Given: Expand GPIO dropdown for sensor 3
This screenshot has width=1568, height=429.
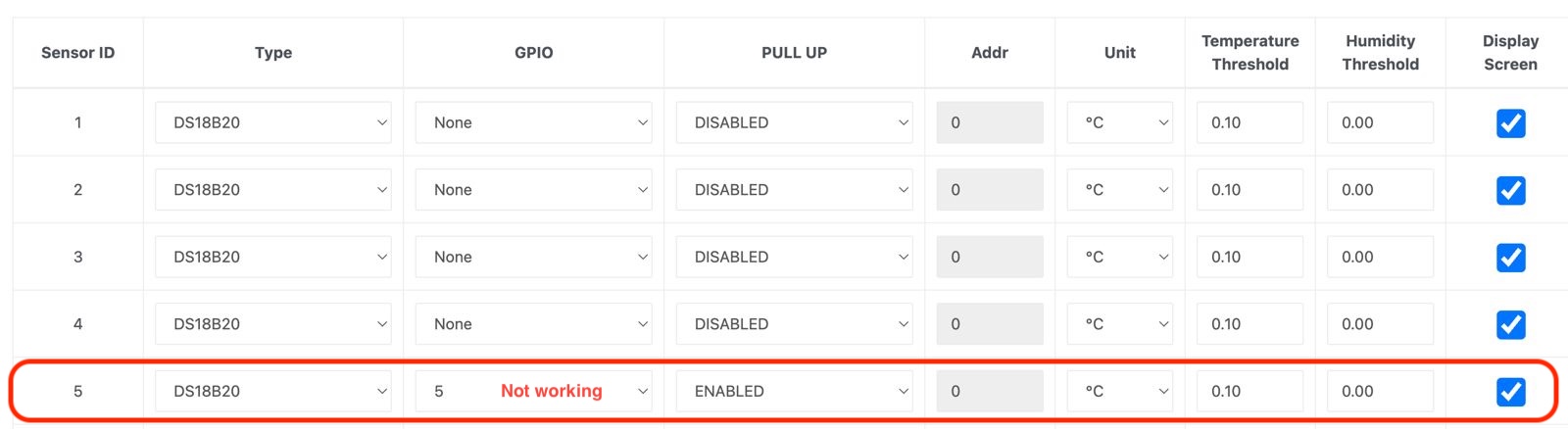Looking at the screenshot, I should point(533,257).
